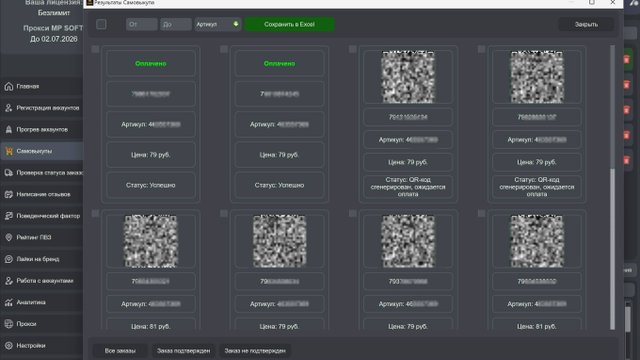Click the Аналитика chart icon
This screenshot has width=640, height=360.
[x=9, y=302]
